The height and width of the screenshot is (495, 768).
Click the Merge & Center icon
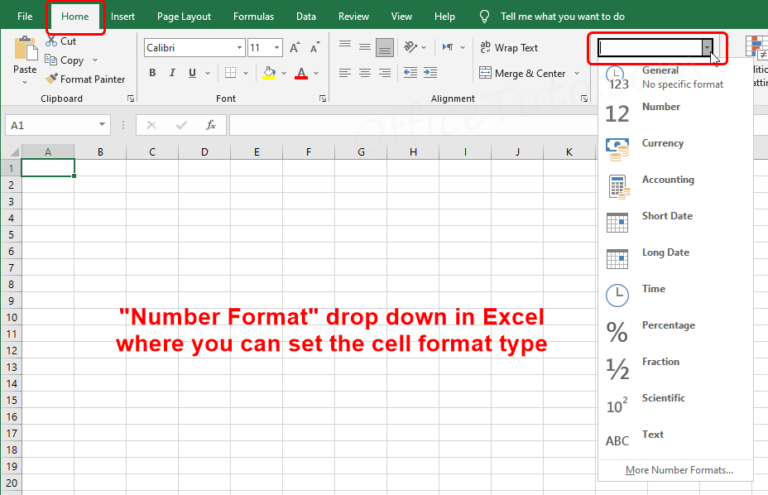tap(485, 73)
